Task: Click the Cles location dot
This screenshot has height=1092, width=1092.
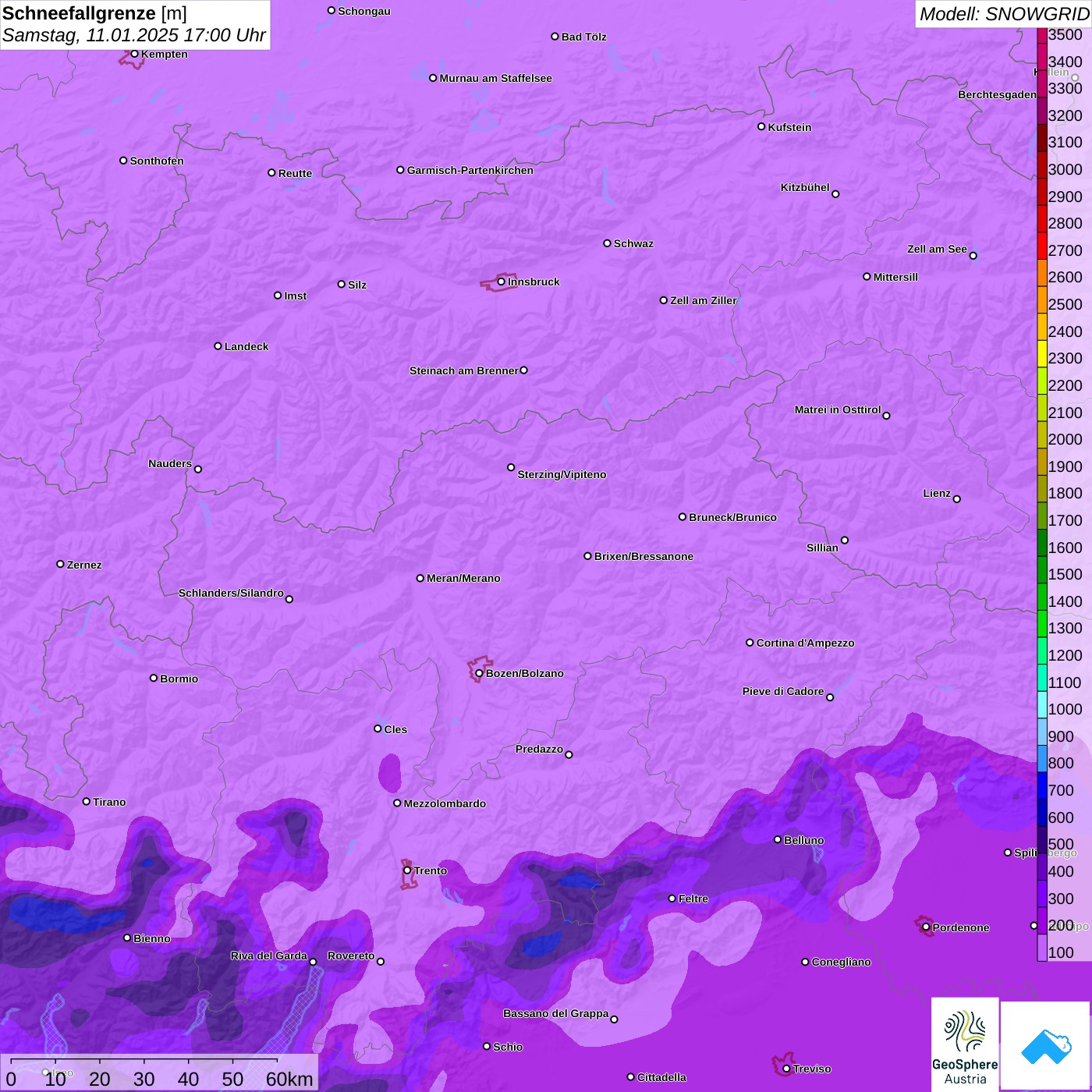Action: pyautogui.click(x=378, y=729)
